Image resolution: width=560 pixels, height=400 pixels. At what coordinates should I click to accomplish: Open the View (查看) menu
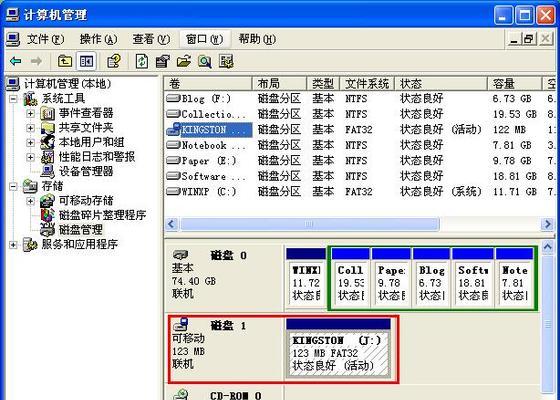click(x=151, y=39)
